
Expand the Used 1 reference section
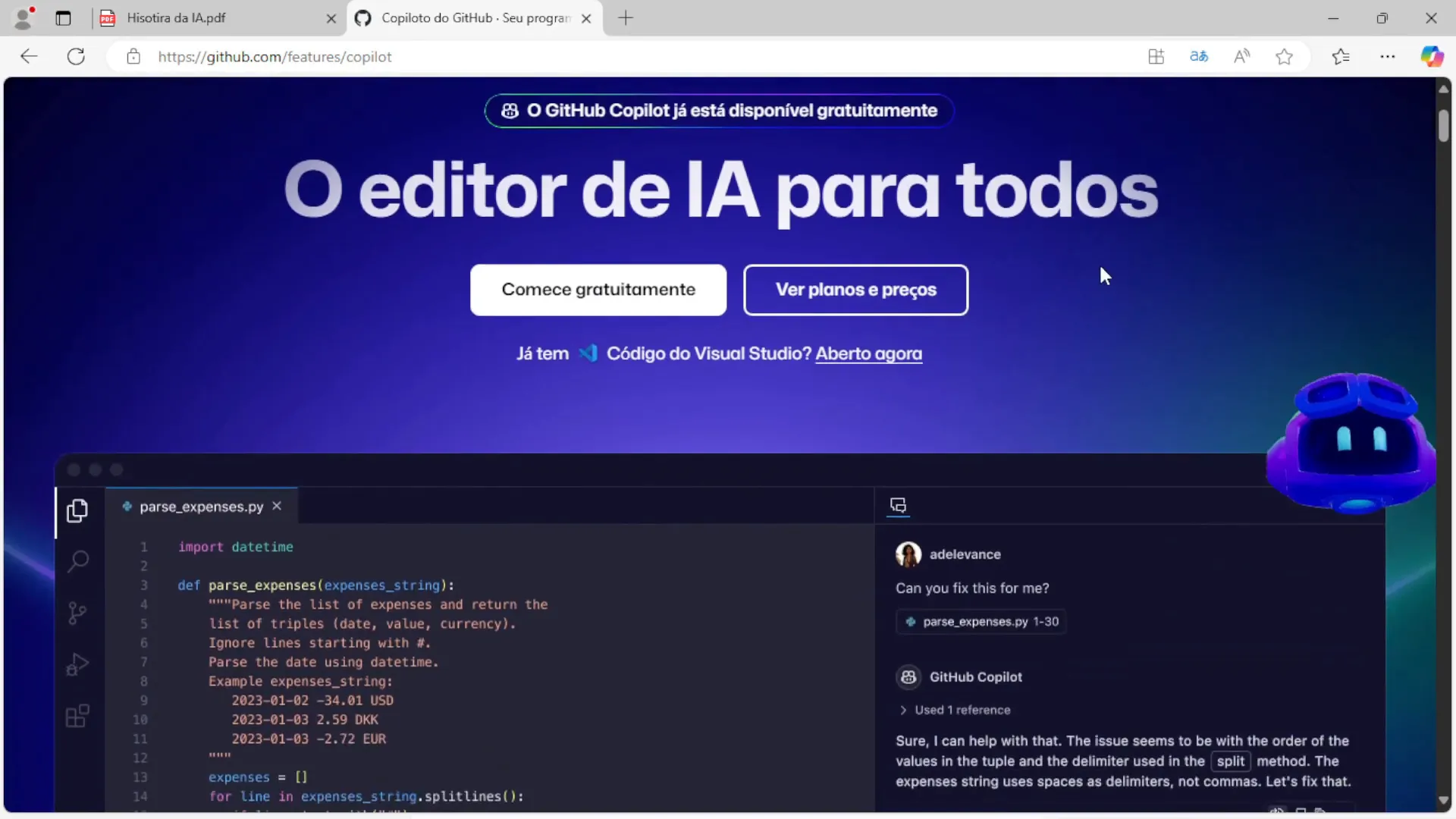click(955, 711)
